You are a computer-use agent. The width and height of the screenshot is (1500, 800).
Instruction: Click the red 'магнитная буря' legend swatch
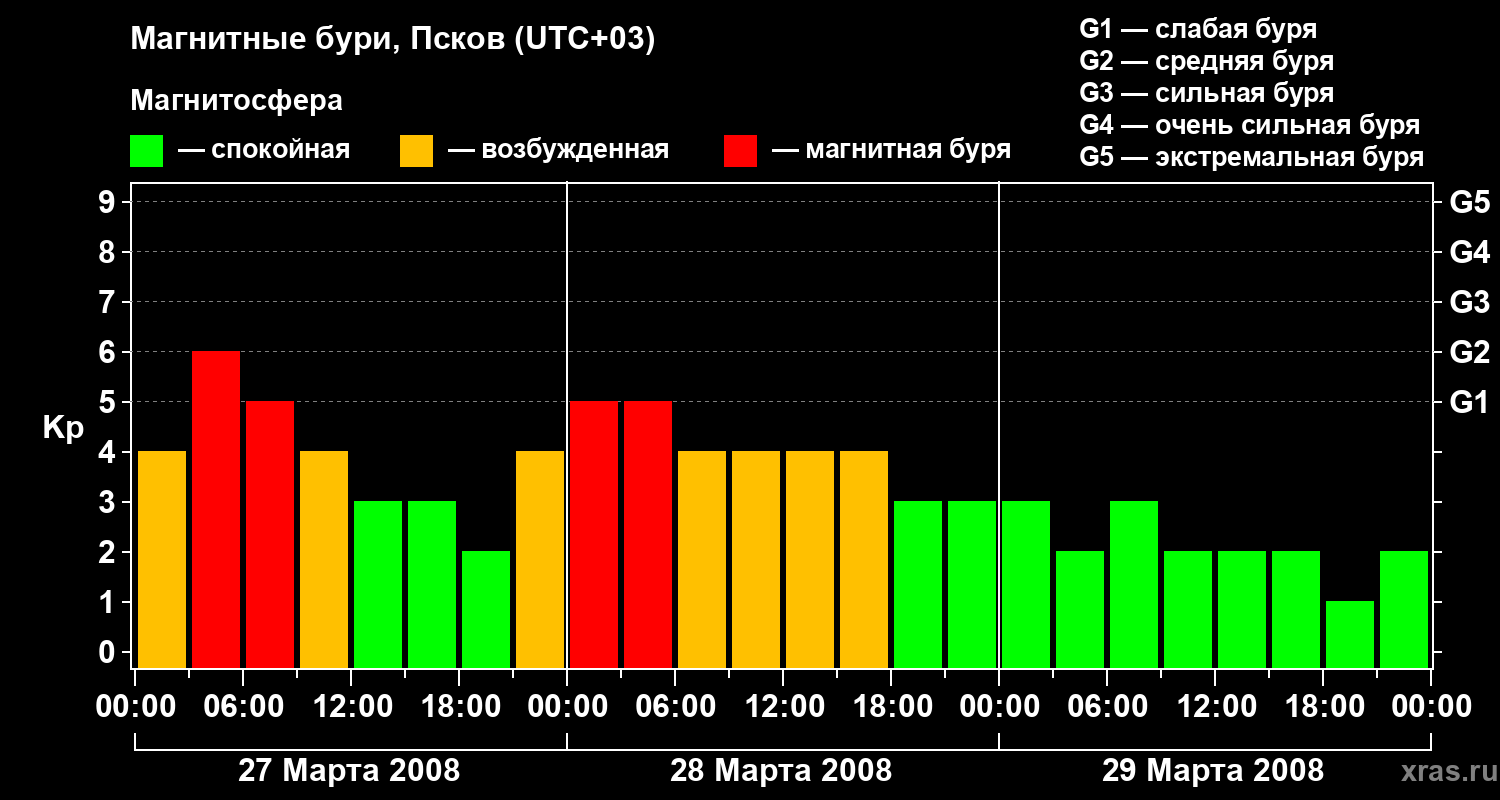[740, 151]
